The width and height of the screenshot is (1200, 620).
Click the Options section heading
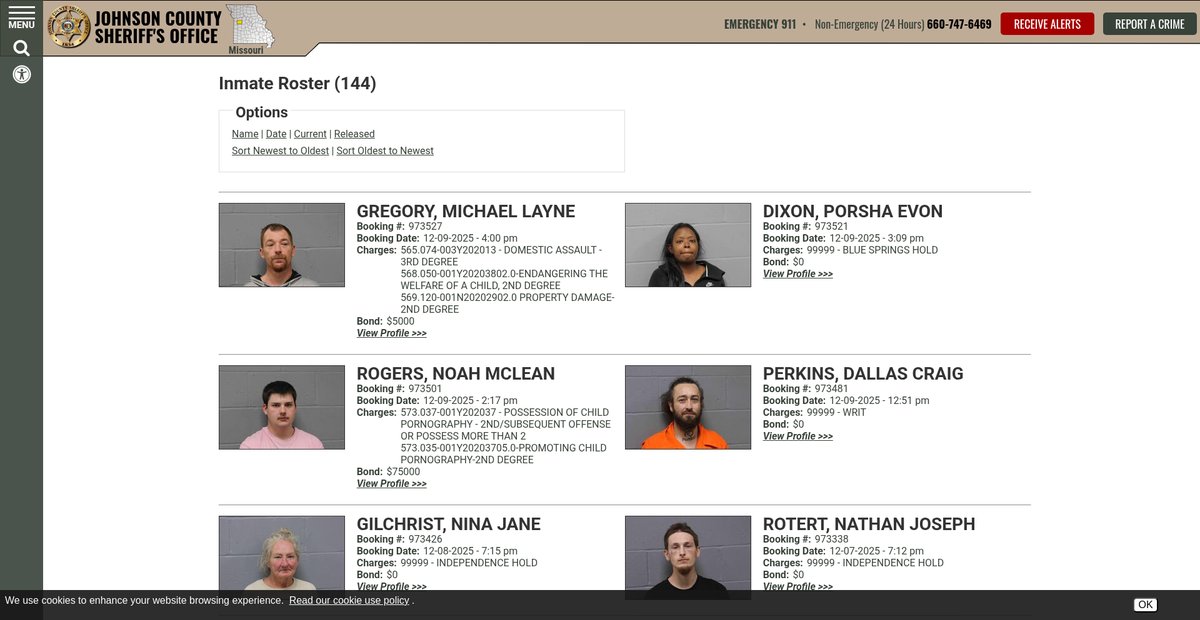(262, 113)
